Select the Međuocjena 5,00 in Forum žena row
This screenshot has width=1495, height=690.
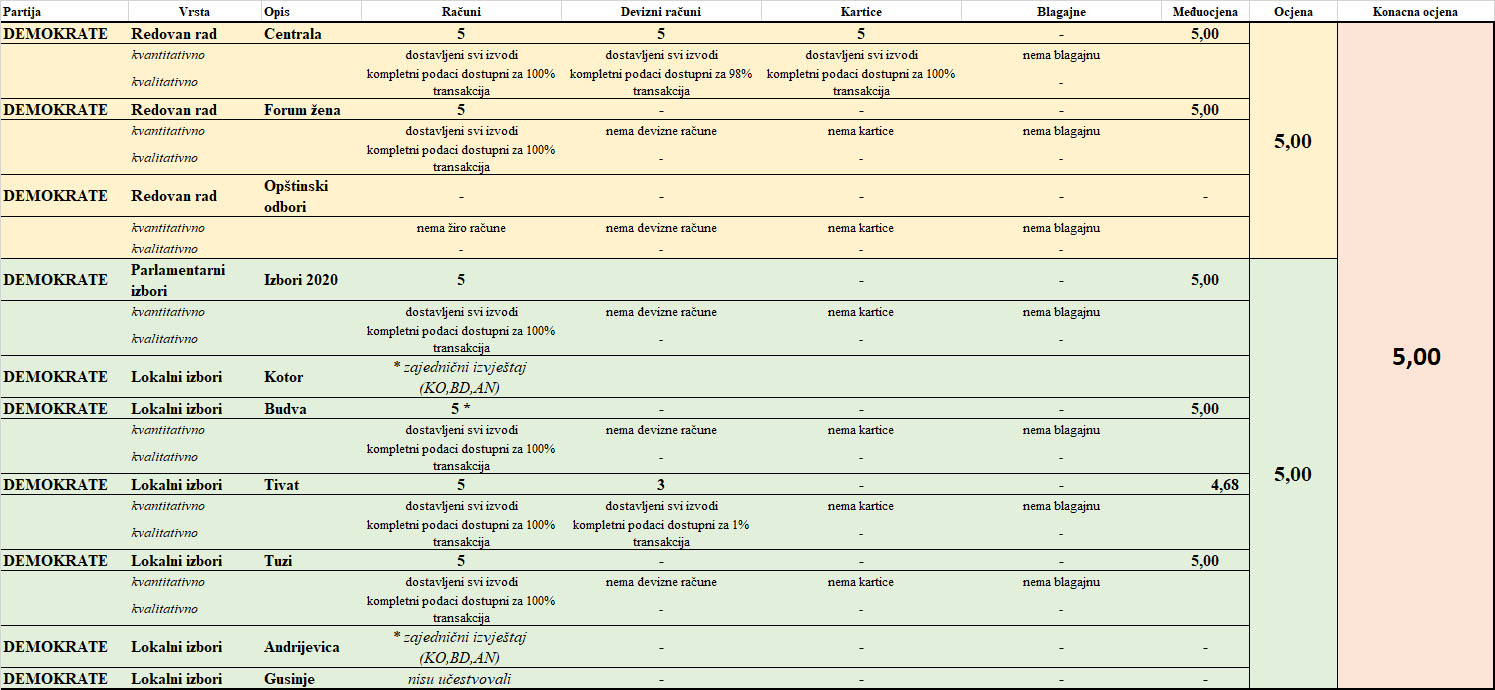1205,110
